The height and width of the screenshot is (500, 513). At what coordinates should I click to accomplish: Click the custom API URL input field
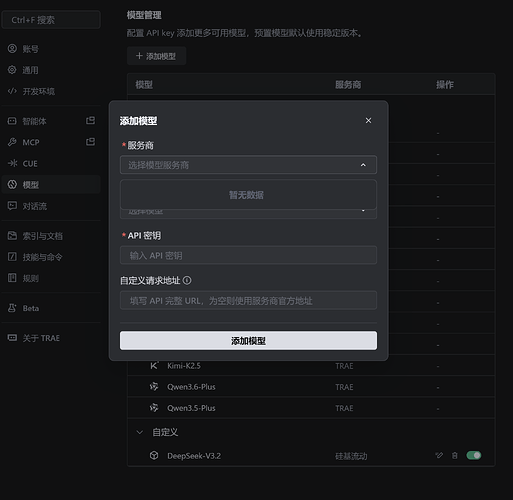[248, 300]
